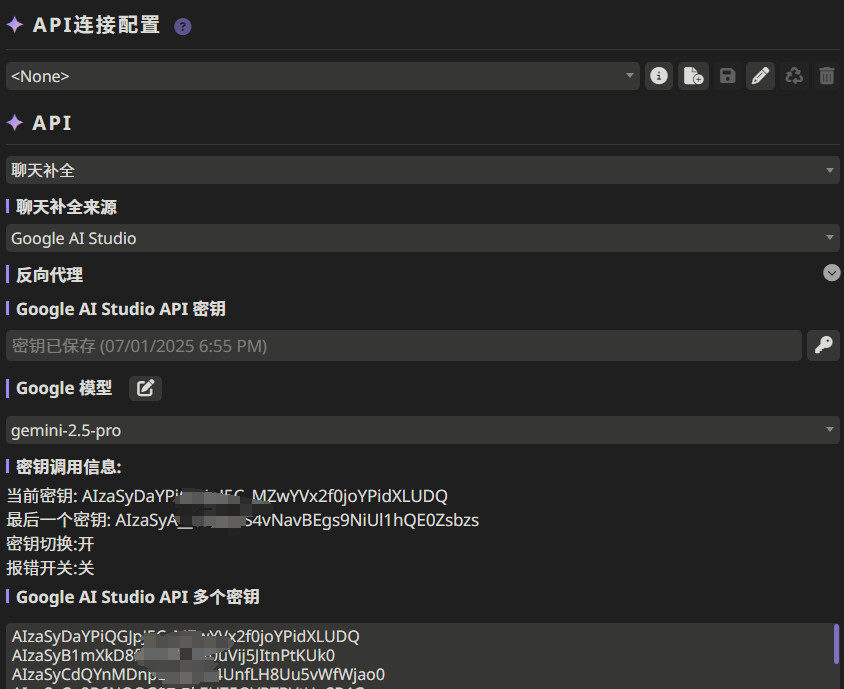
Task: Open the <None> connection profile dropdown
Action: click(x=322, y=76)
